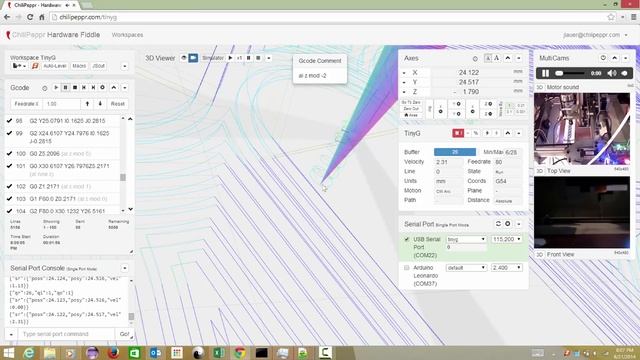Refresh the Serial Port list

[x=498, y=224]
